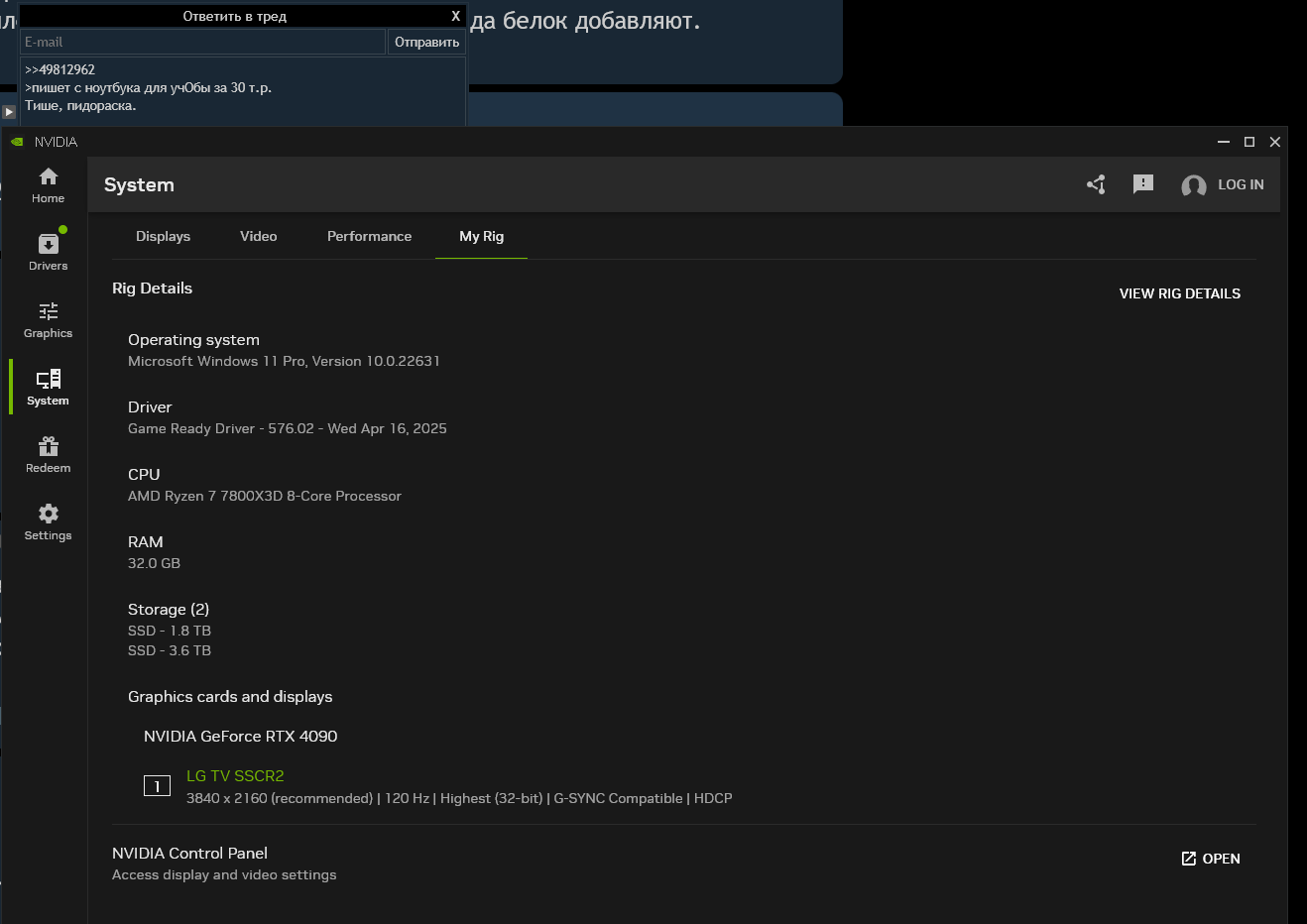The width and height of the screenshot is (1307, 924).
Task: Switch to the Performance tab
Action: pos(369,236)
